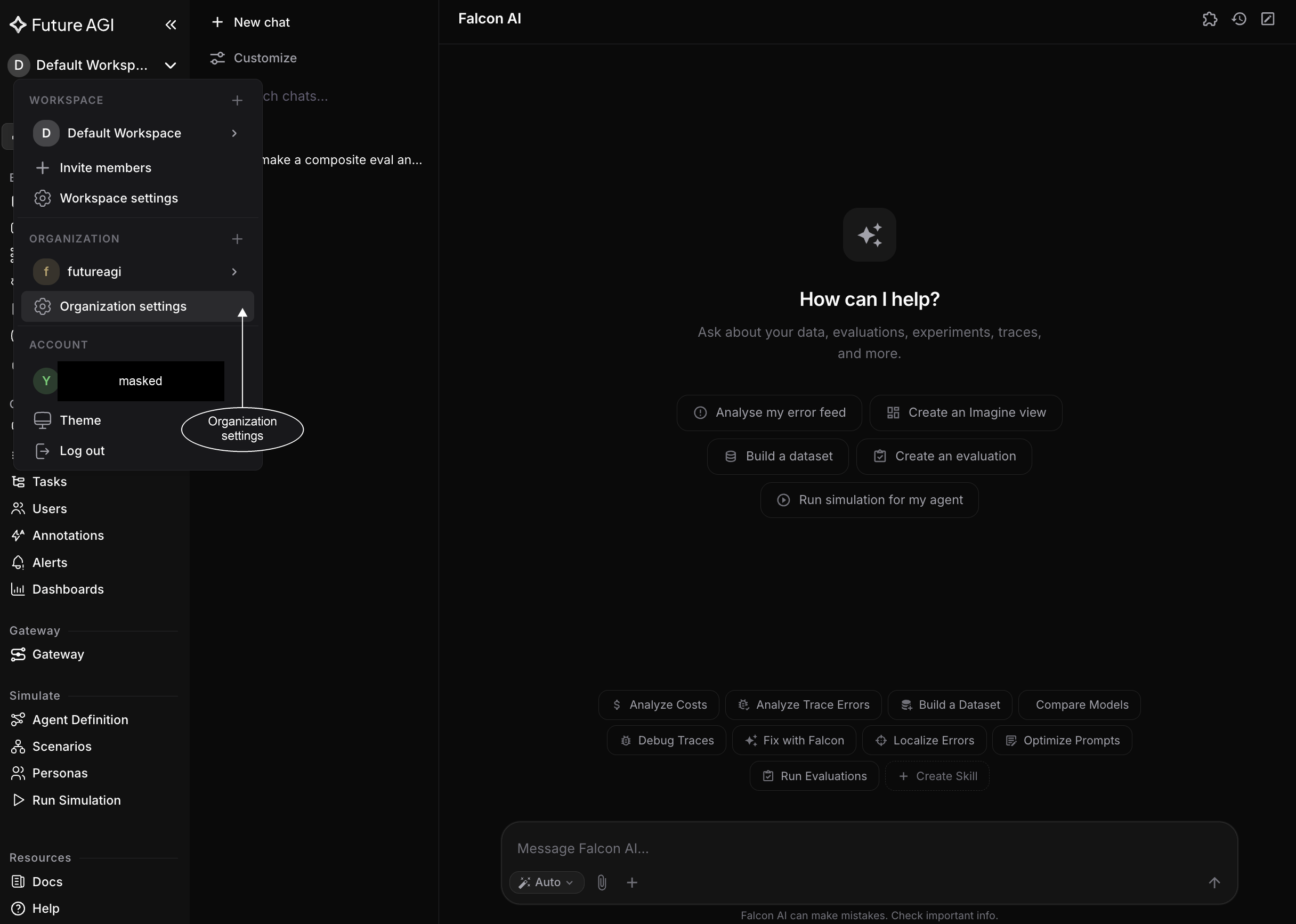Expand the Default Workspace submenu chevron
Image resolution: width=1296 pixels, height=924 pixels.
click(x=234, y=133)
